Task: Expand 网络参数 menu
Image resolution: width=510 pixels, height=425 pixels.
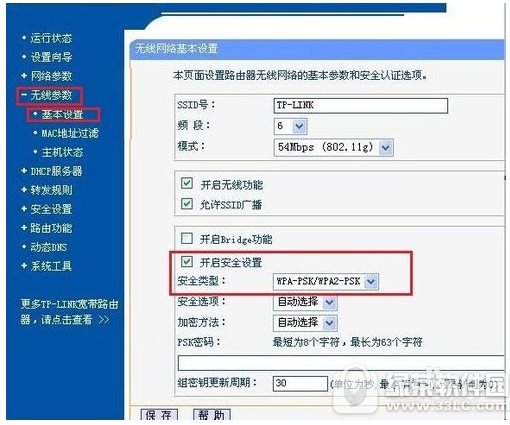Action: tap(51, 76)
